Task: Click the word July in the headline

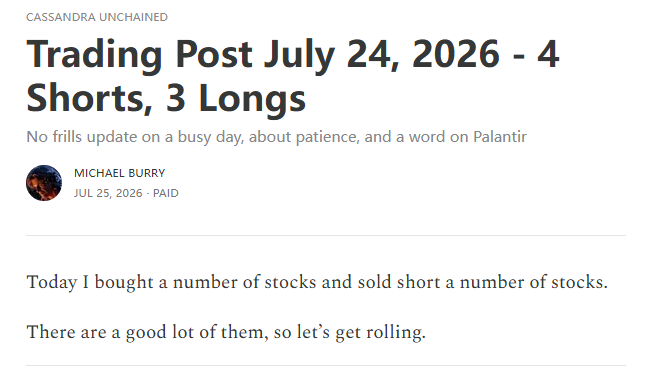Action: (x=300, y=55)
